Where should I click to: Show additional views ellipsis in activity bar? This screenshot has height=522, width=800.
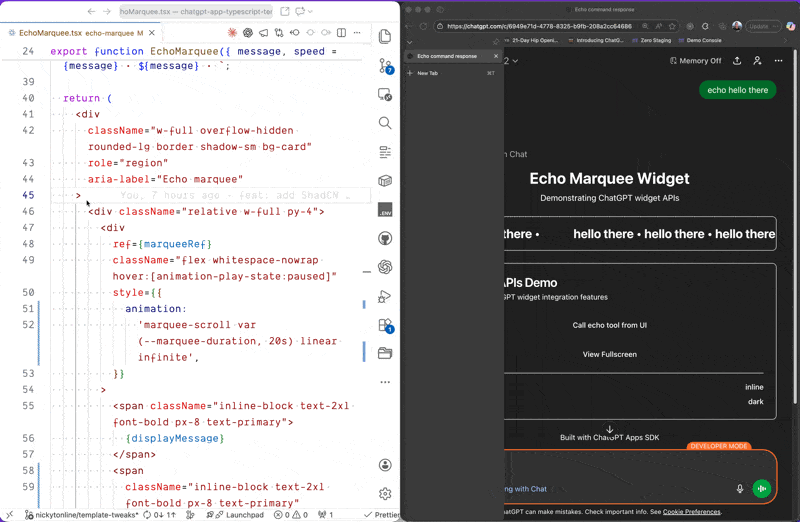(385, 382)
